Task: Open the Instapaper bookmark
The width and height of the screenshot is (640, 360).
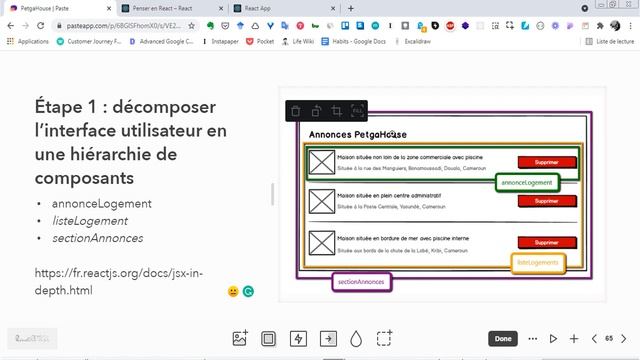Action: click(x=220, y=41)
